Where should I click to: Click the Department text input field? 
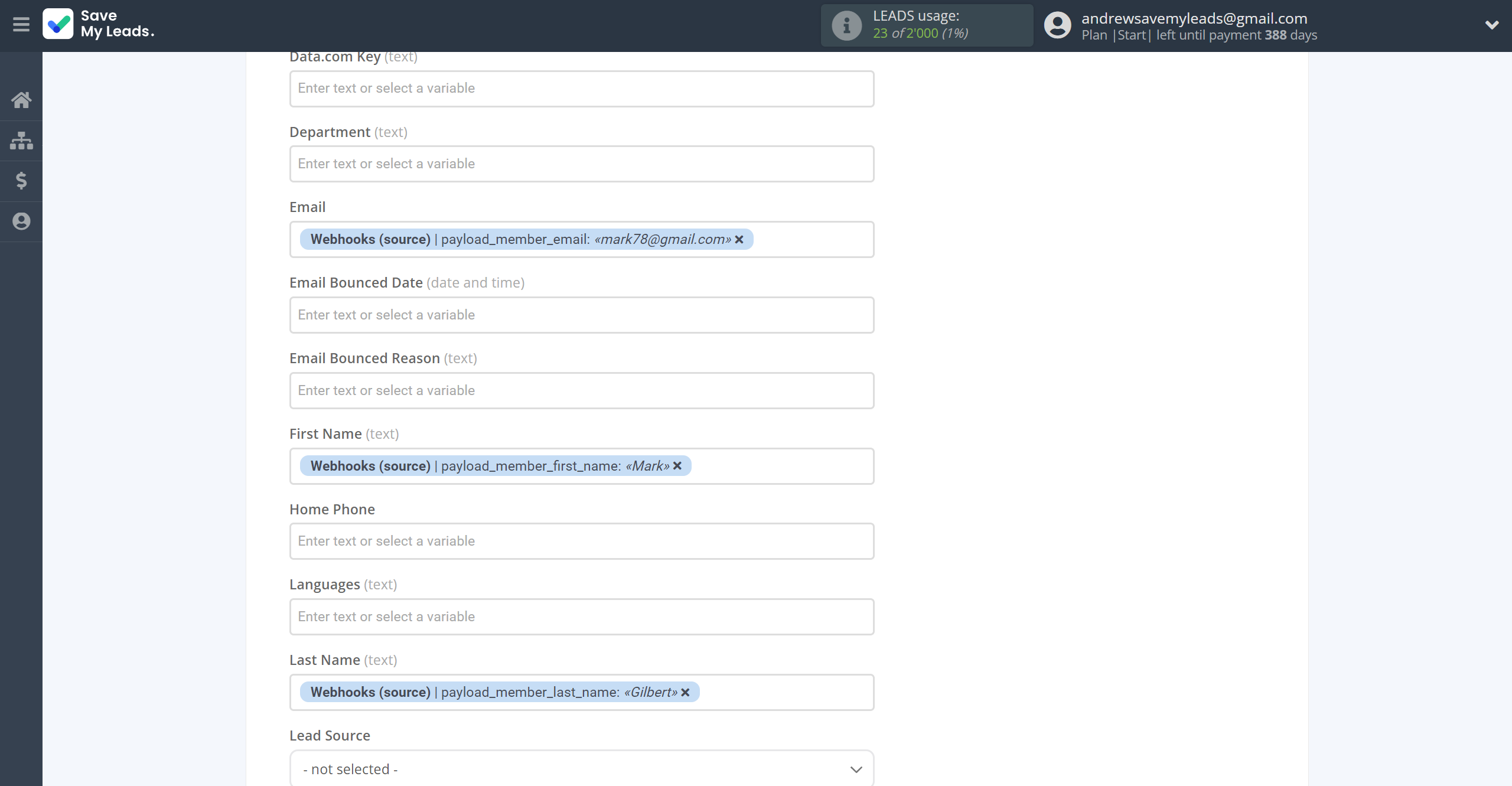581,163
